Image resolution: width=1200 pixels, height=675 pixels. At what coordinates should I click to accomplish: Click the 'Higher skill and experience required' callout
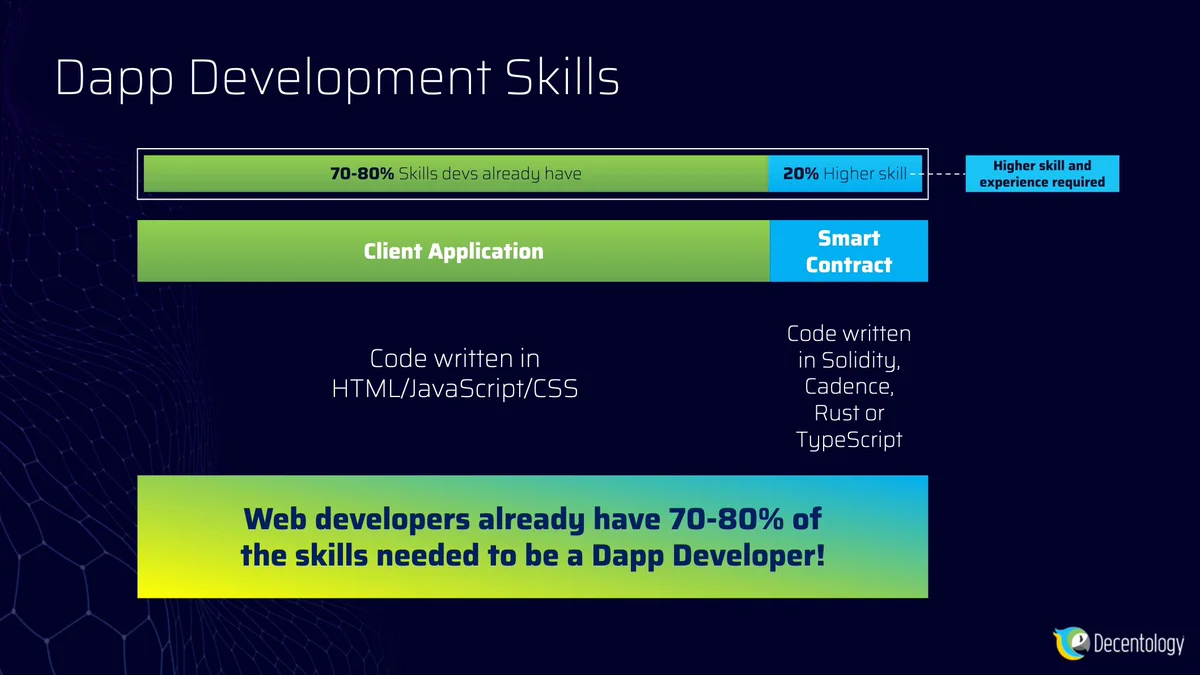pyautogui.click(x=1042, y=174)
